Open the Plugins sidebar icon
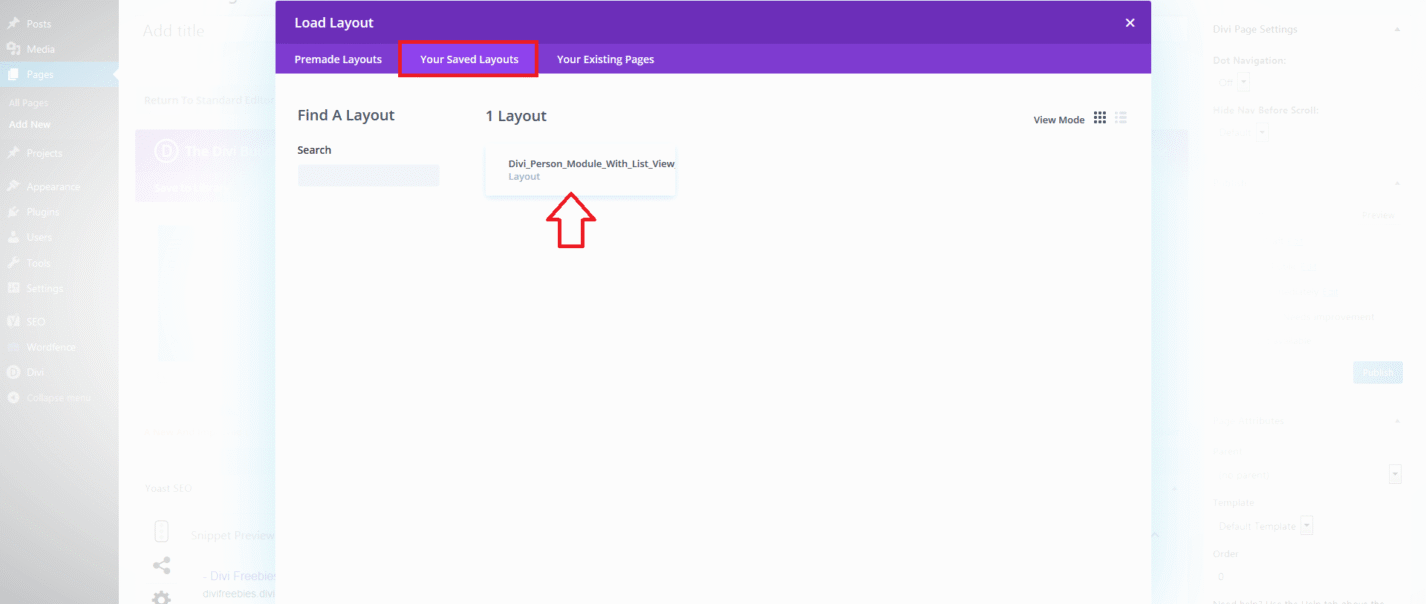 tap(40, 211)
